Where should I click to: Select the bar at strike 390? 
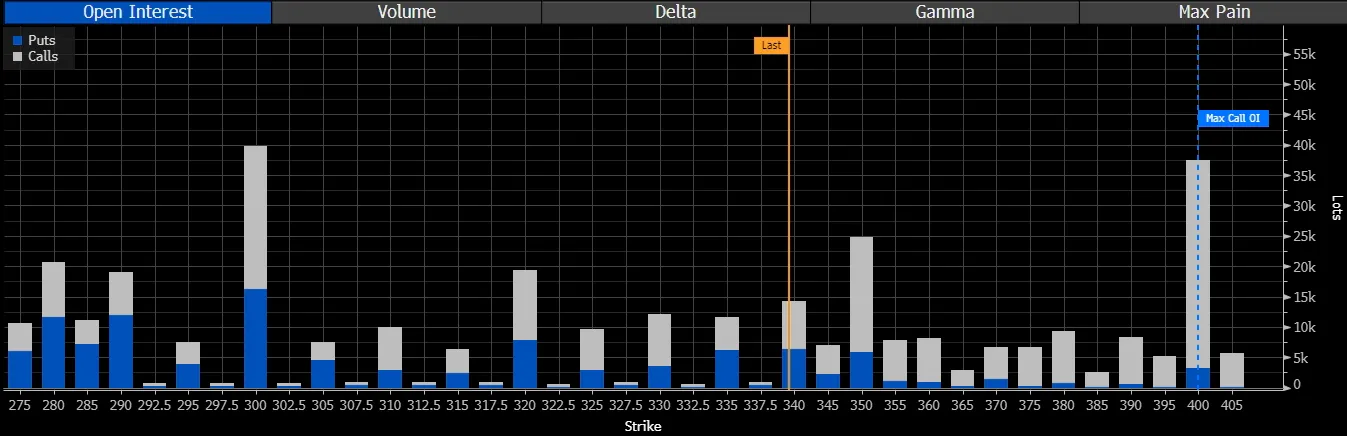(x=1130, y=362)
